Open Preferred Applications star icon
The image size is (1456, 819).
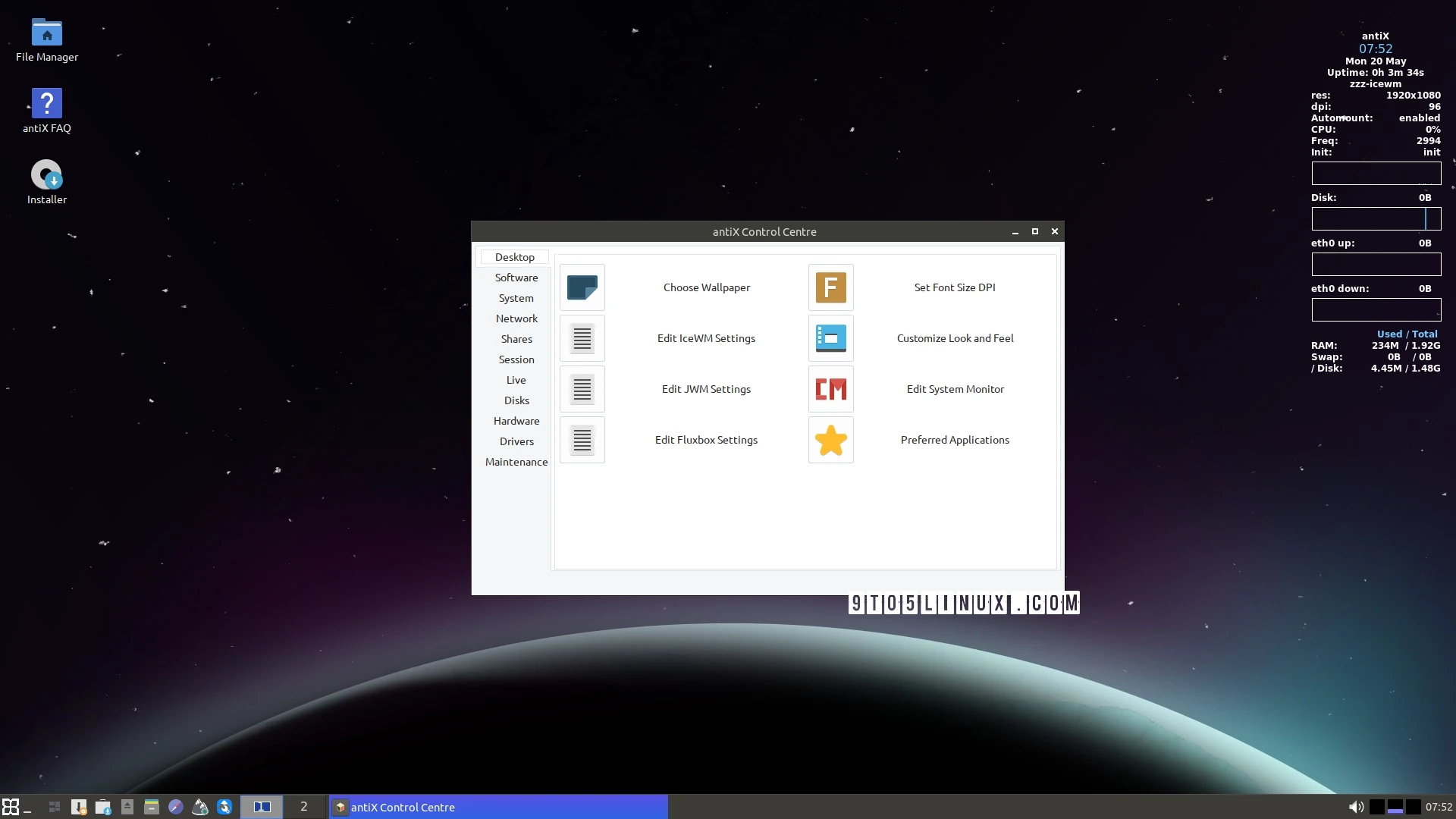coord(830,440)
